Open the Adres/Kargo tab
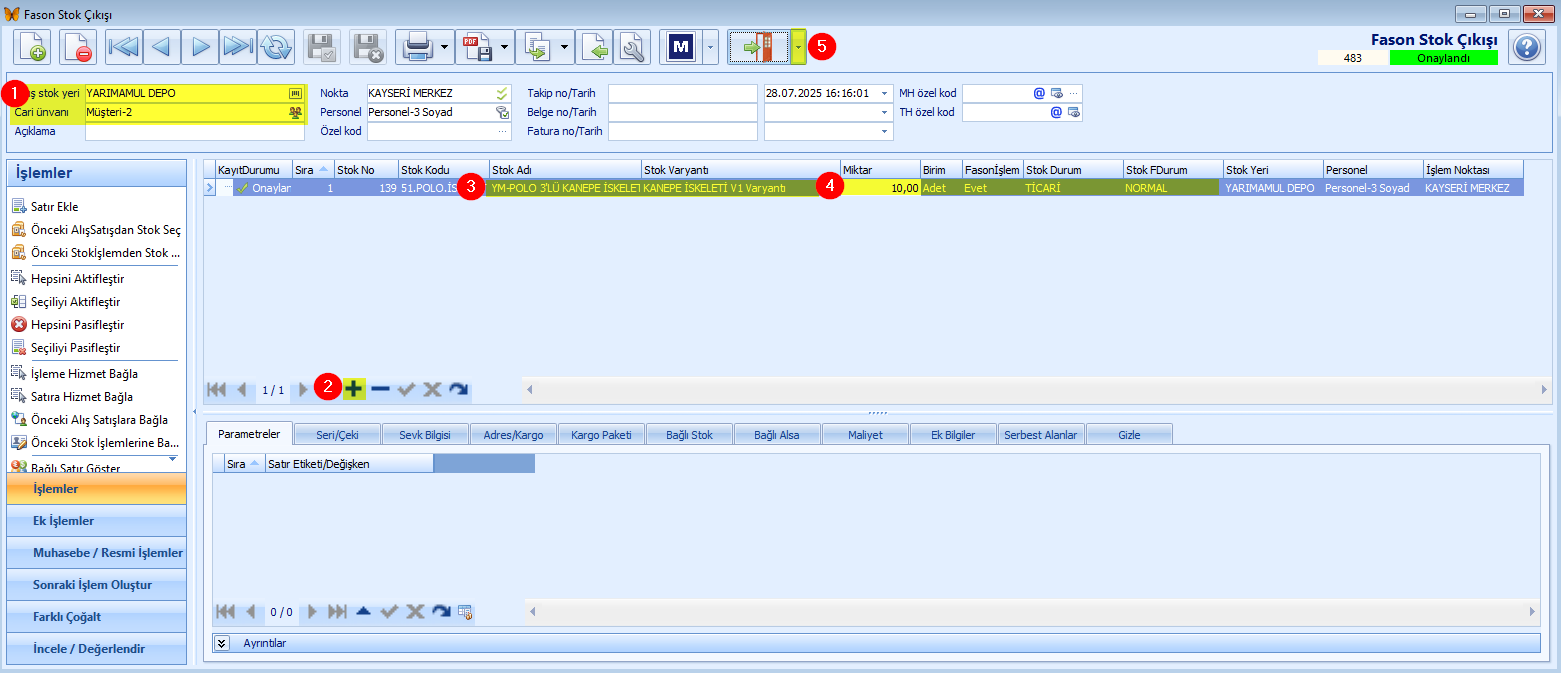This screenshot has height=673, width=1561. 515,435
